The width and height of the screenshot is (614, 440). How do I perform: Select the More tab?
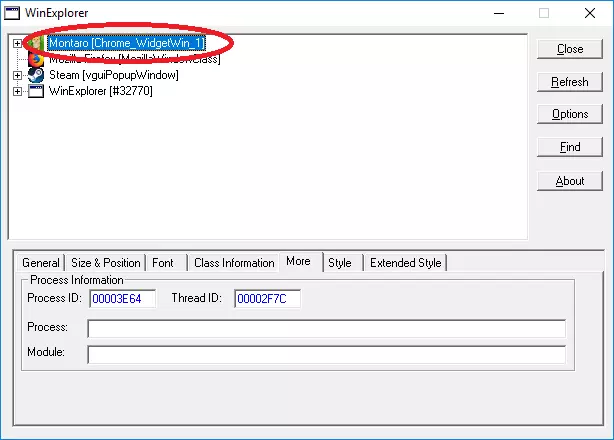point(301,261)
